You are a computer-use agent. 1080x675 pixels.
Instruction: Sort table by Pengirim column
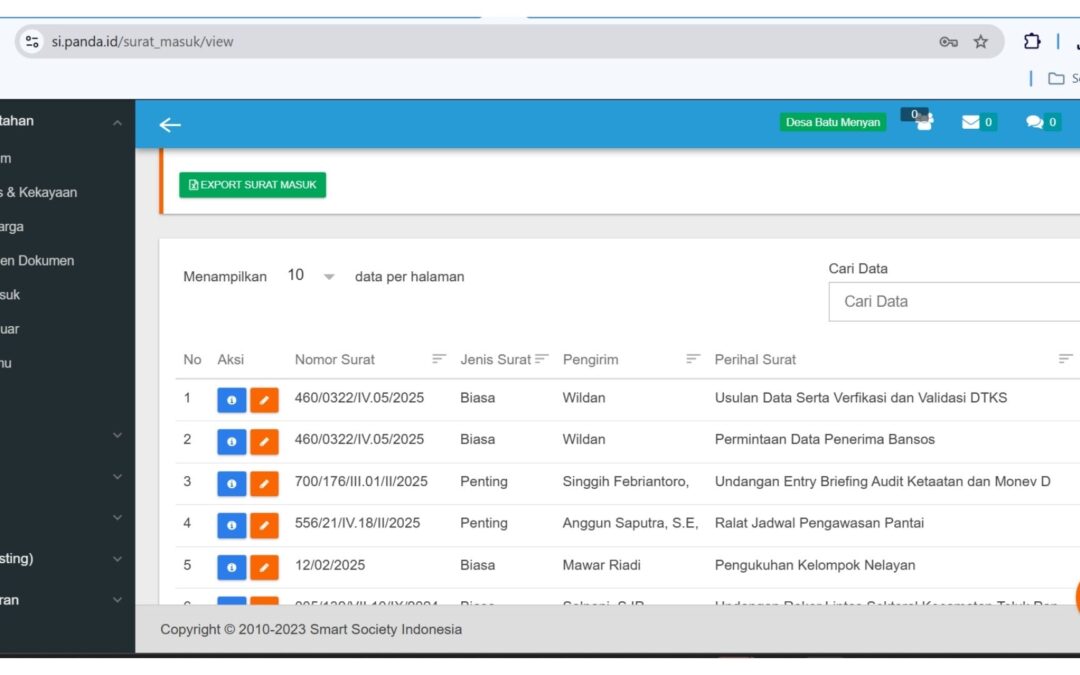(x=693, y=359)
